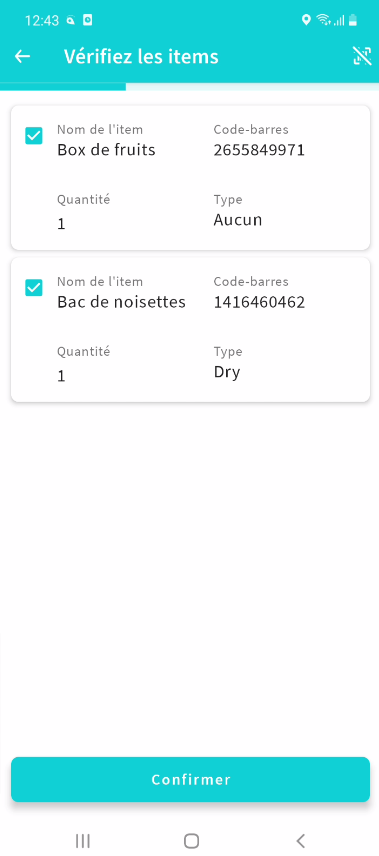
Task: Tap barcode 1416460462 value
Action: [x=259, y=302]
